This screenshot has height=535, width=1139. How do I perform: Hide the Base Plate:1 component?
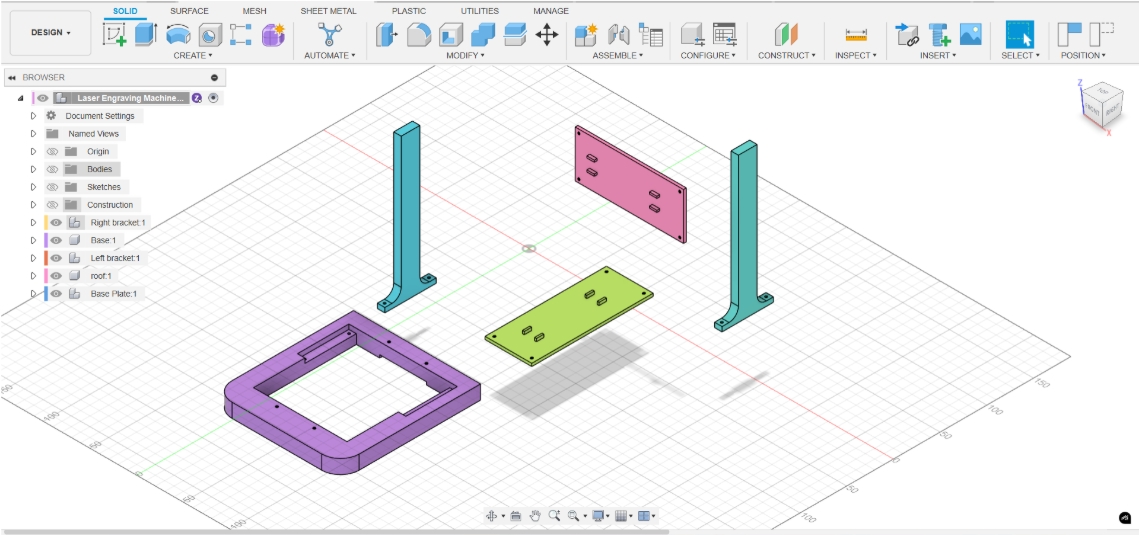[x=56, y=293]
